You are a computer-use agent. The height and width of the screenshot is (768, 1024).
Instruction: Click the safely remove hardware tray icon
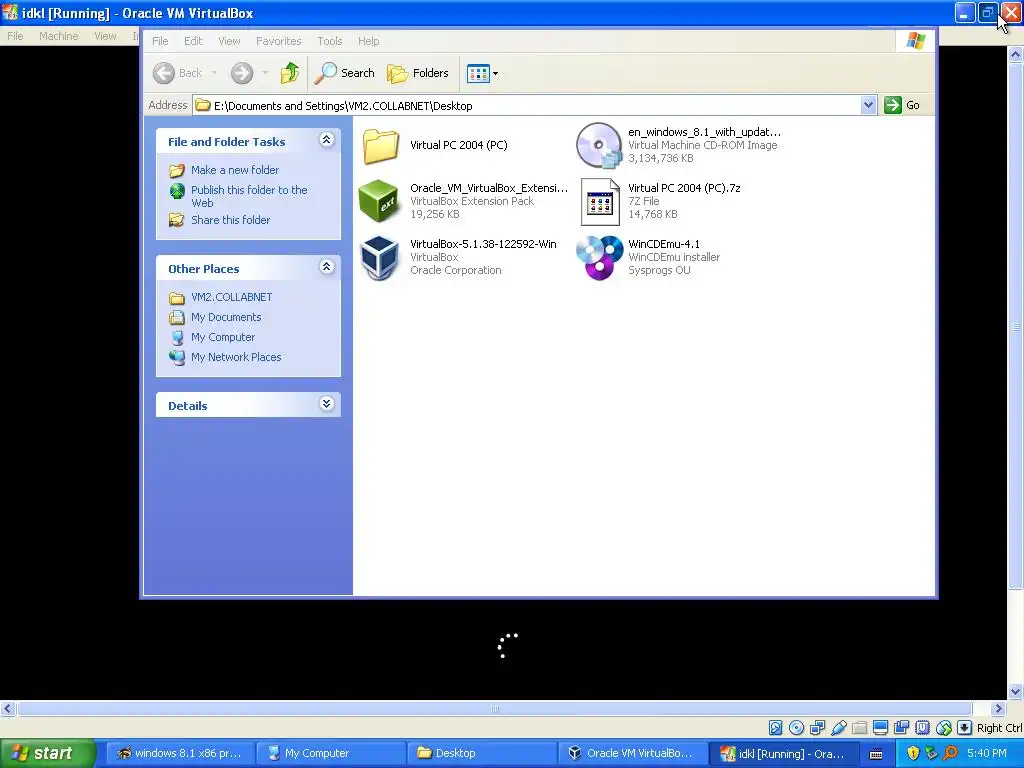(x=931, y=753)
